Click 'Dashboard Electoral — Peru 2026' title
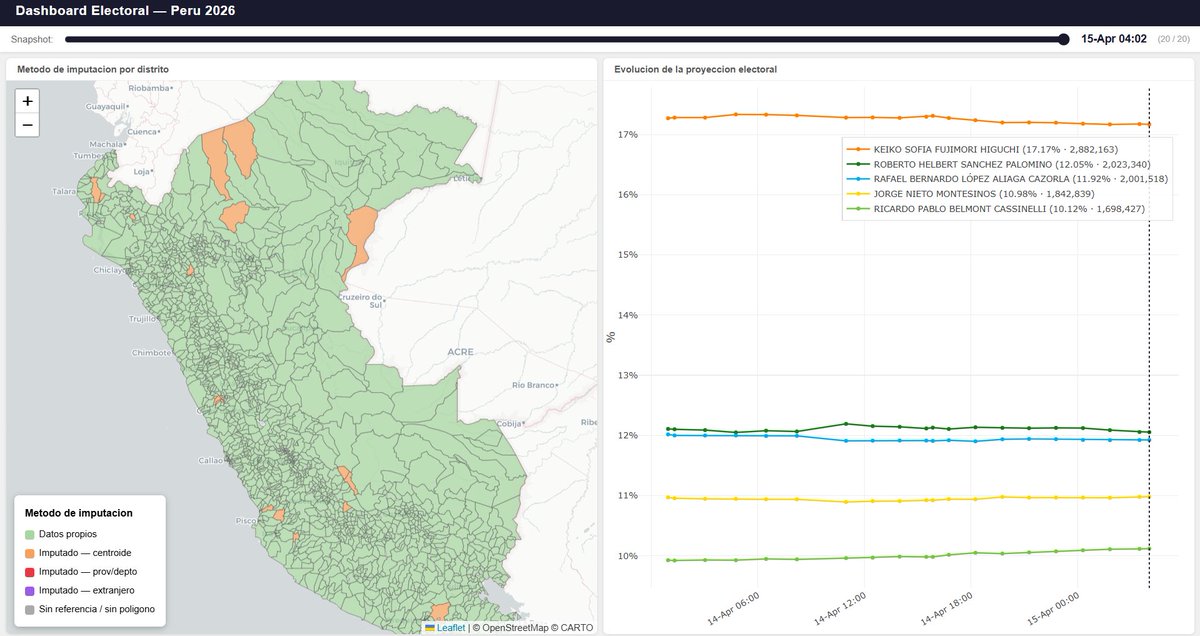 coord(126,11)
